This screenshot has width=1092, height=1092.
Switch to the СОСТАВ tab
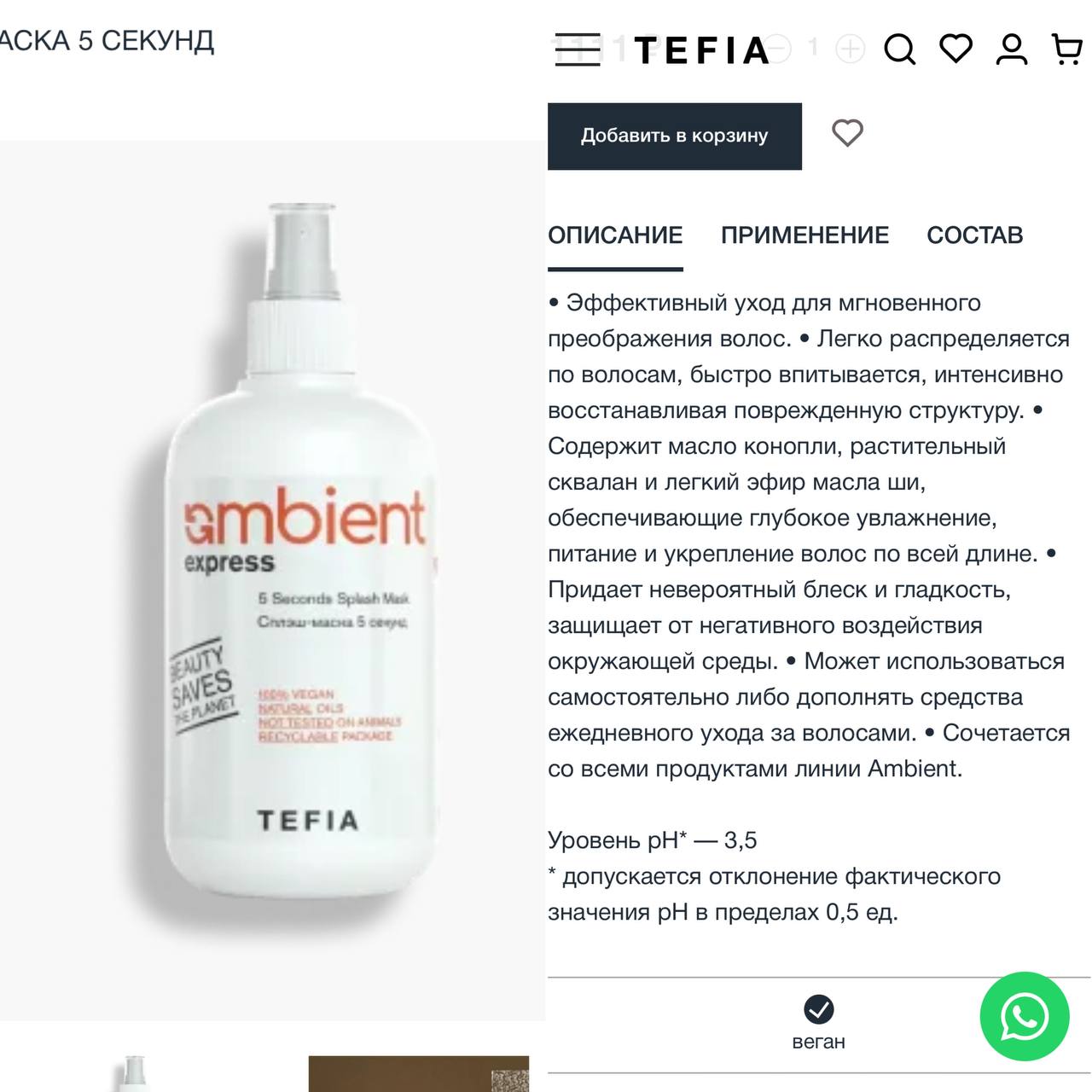(974, 235)
